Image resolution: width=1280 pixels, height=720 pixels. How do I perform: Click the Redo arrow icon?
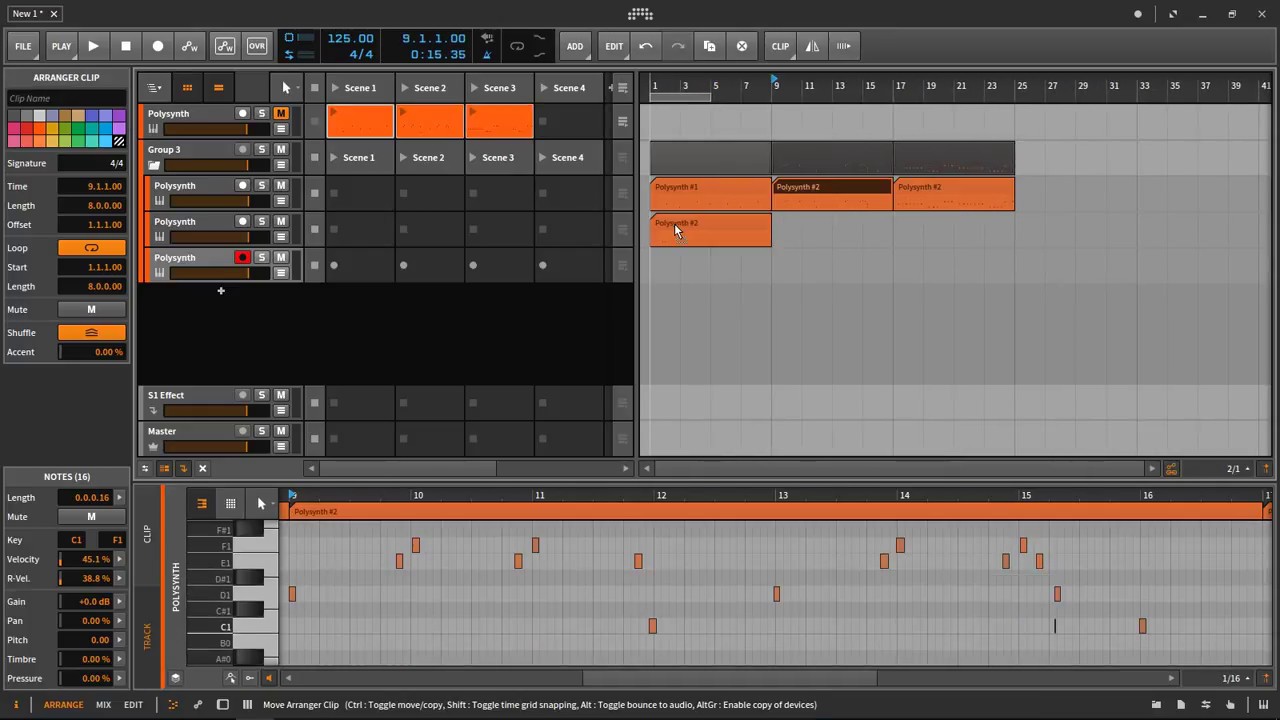tap(678, 46)
